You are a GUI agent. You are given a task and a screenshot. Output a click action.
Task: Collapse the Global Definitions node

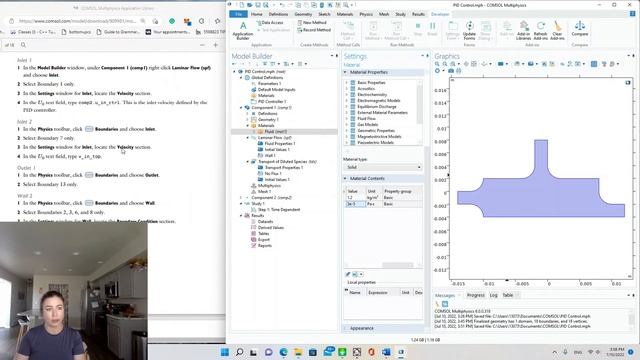pyautogui.click(x=241, y=78)
